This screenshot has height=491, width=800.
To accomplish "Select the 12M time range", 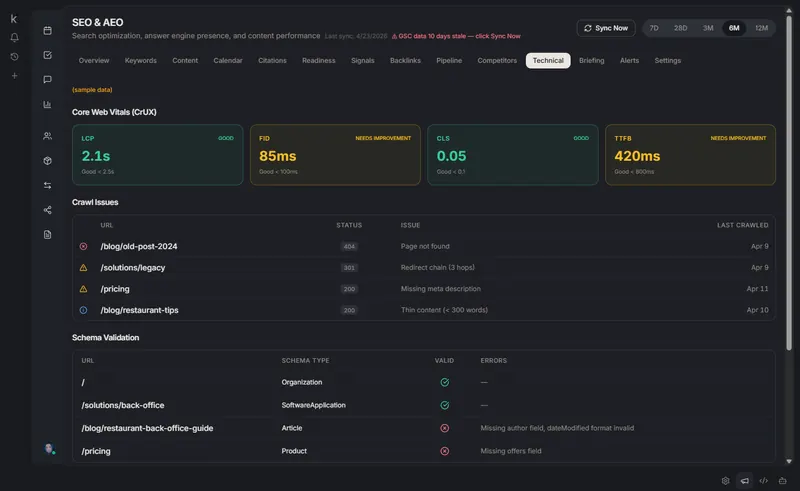I will pyautogui.click(x=761, y=28).
